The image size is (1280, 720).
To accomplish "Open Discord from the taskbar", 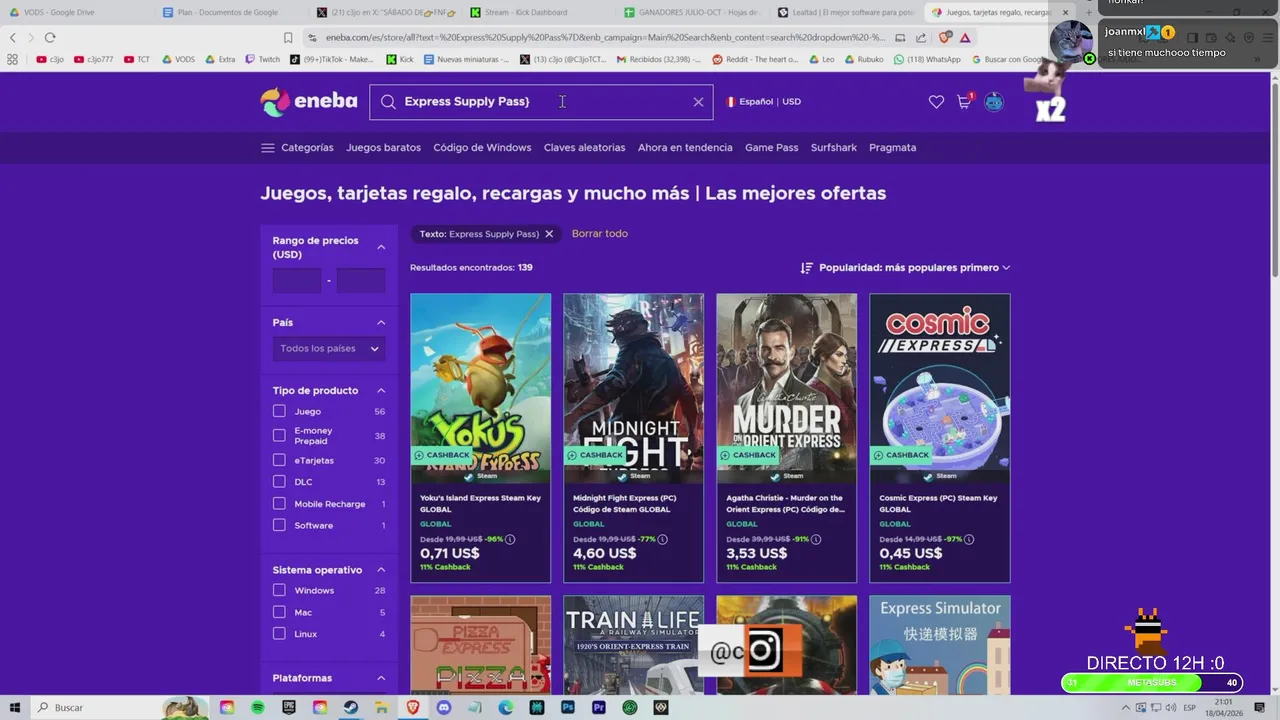I will click(444, 707).
